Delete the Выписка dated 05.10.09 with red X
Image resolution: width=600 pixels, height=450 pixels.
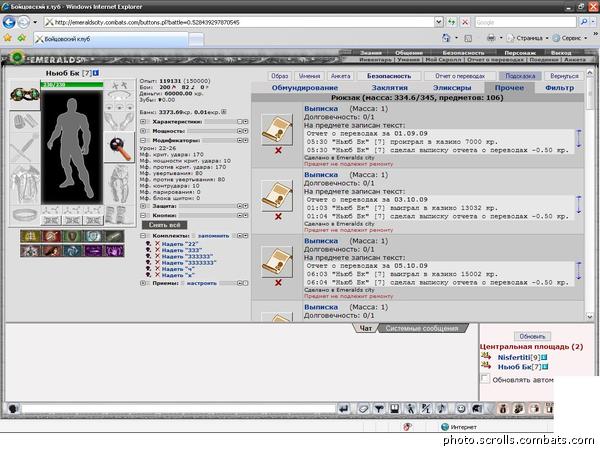click(x=278, y=283)
